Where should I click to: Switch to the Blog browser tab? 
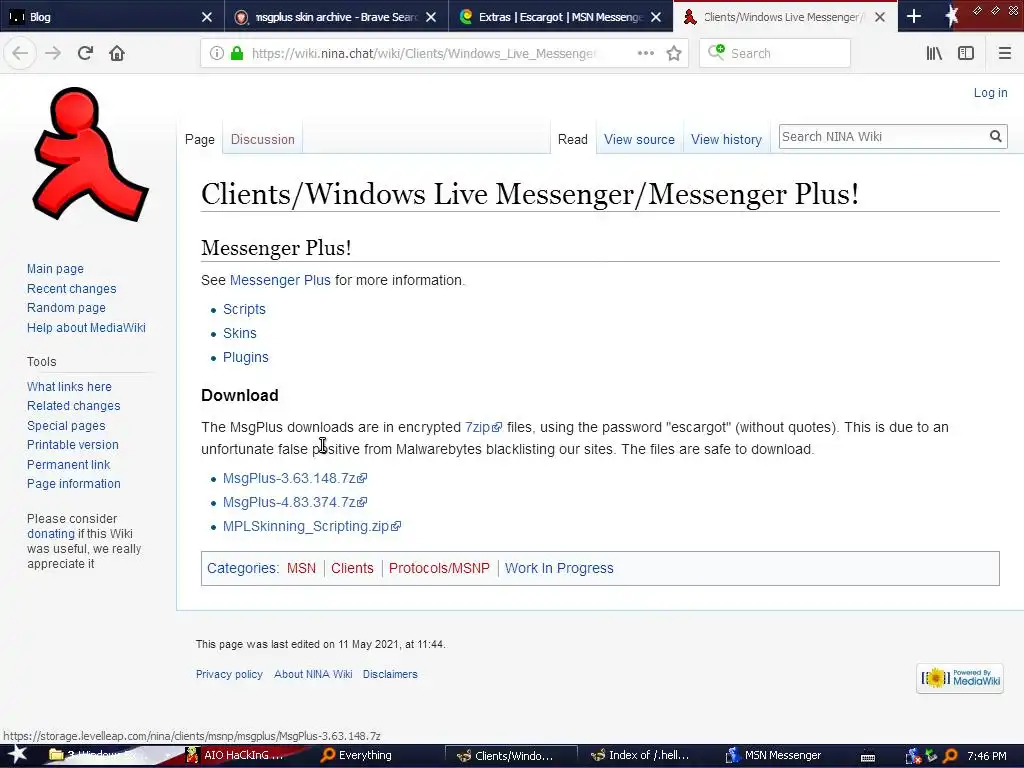(x=112, y=17)
